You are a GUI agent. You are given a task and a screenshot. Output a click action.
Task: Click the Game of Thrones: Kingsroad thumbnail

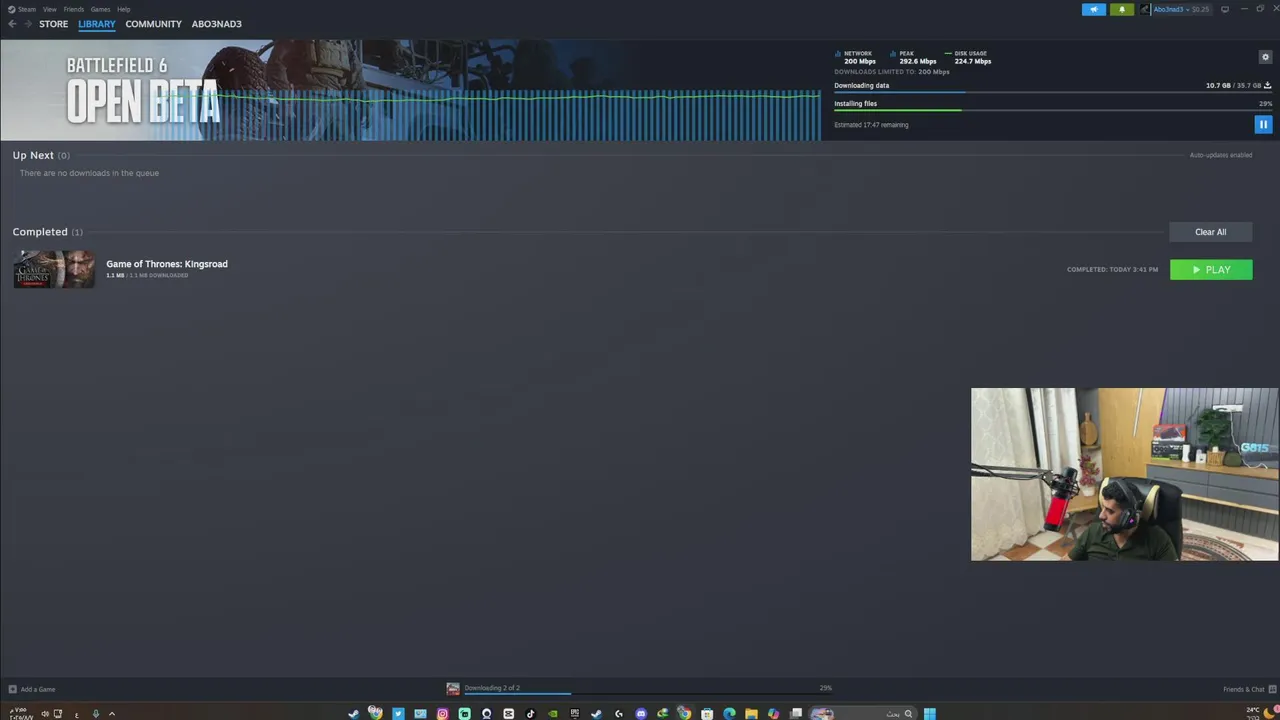[x=54, y=269]
